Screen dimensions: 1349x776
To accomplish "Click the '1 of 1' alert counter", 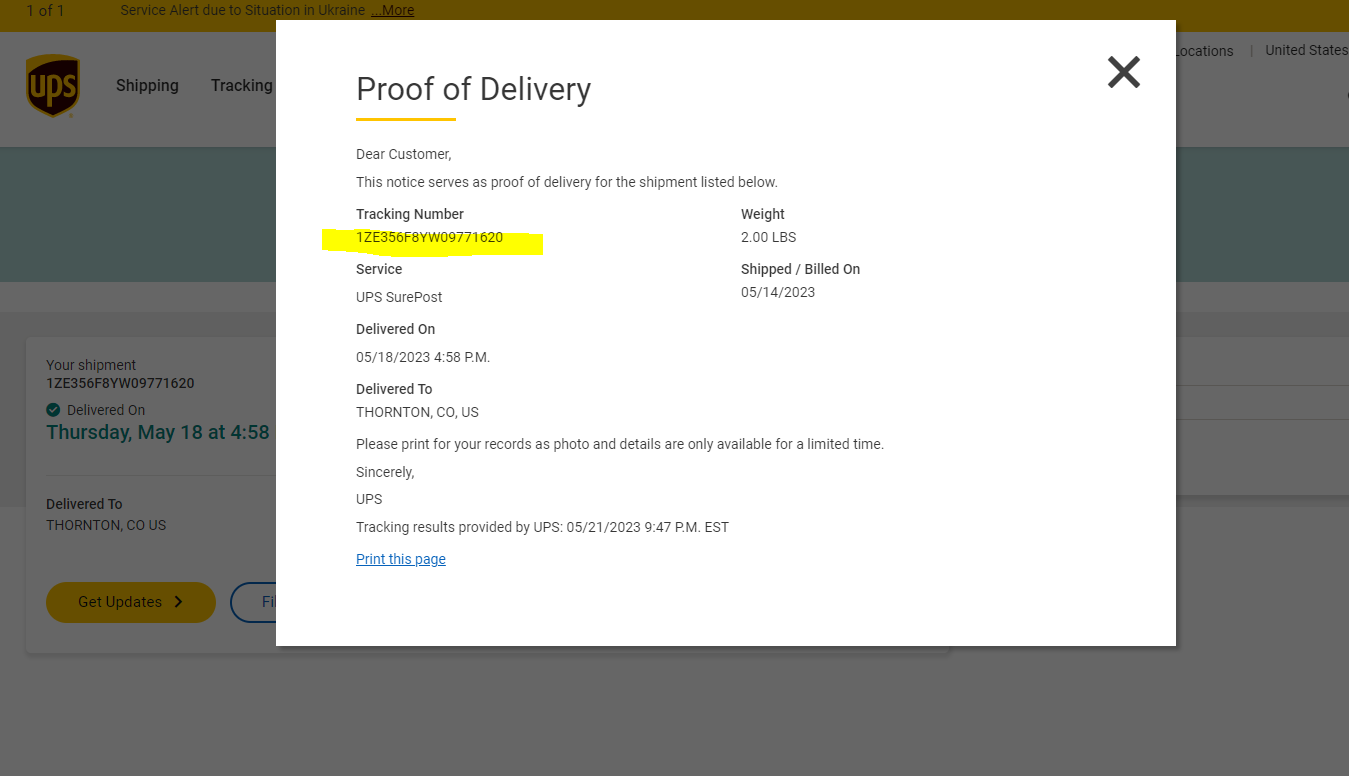I will point(45,10).
